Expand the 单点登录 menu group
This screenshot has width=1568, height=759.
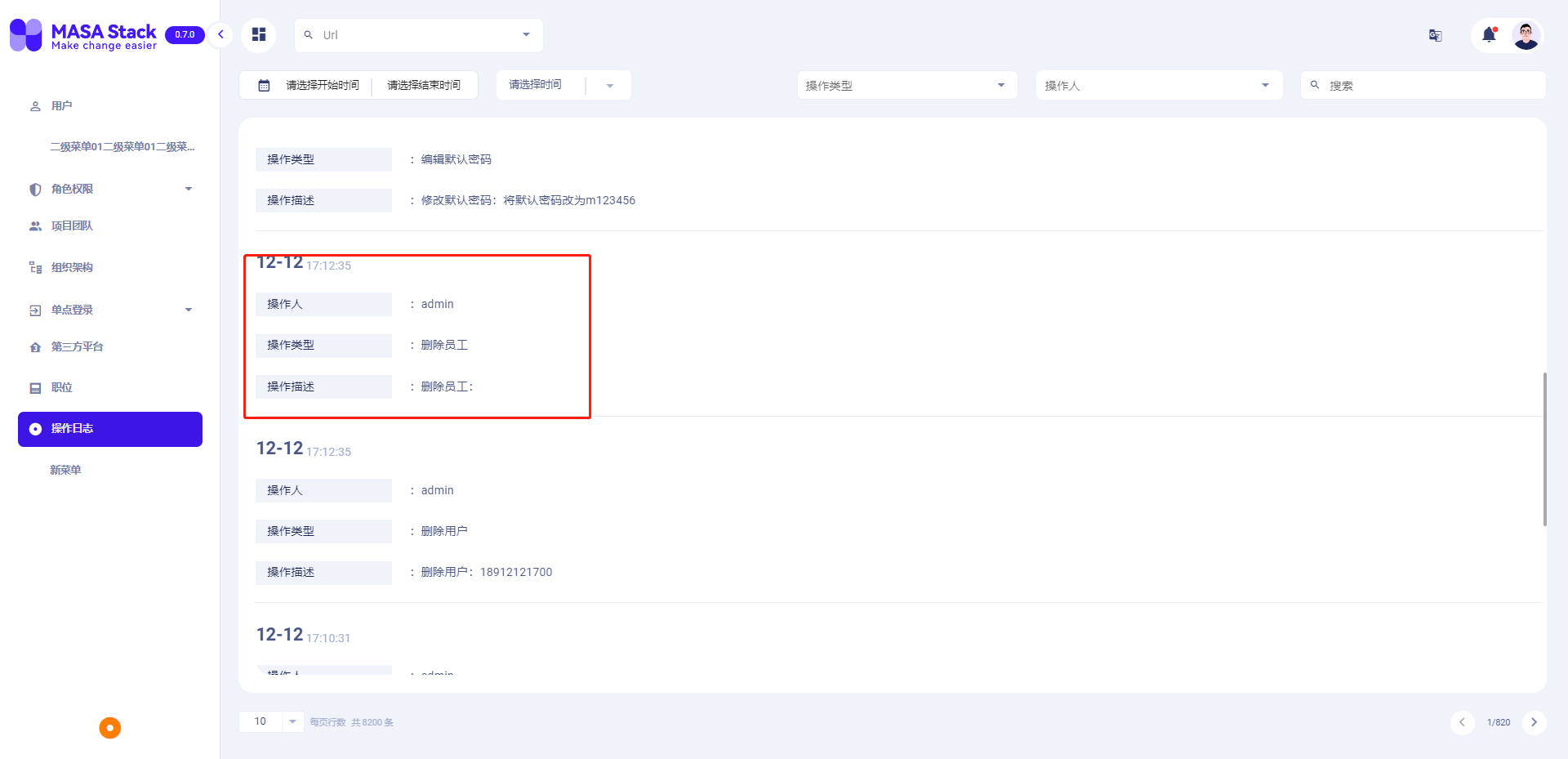(x=110, y=310)
